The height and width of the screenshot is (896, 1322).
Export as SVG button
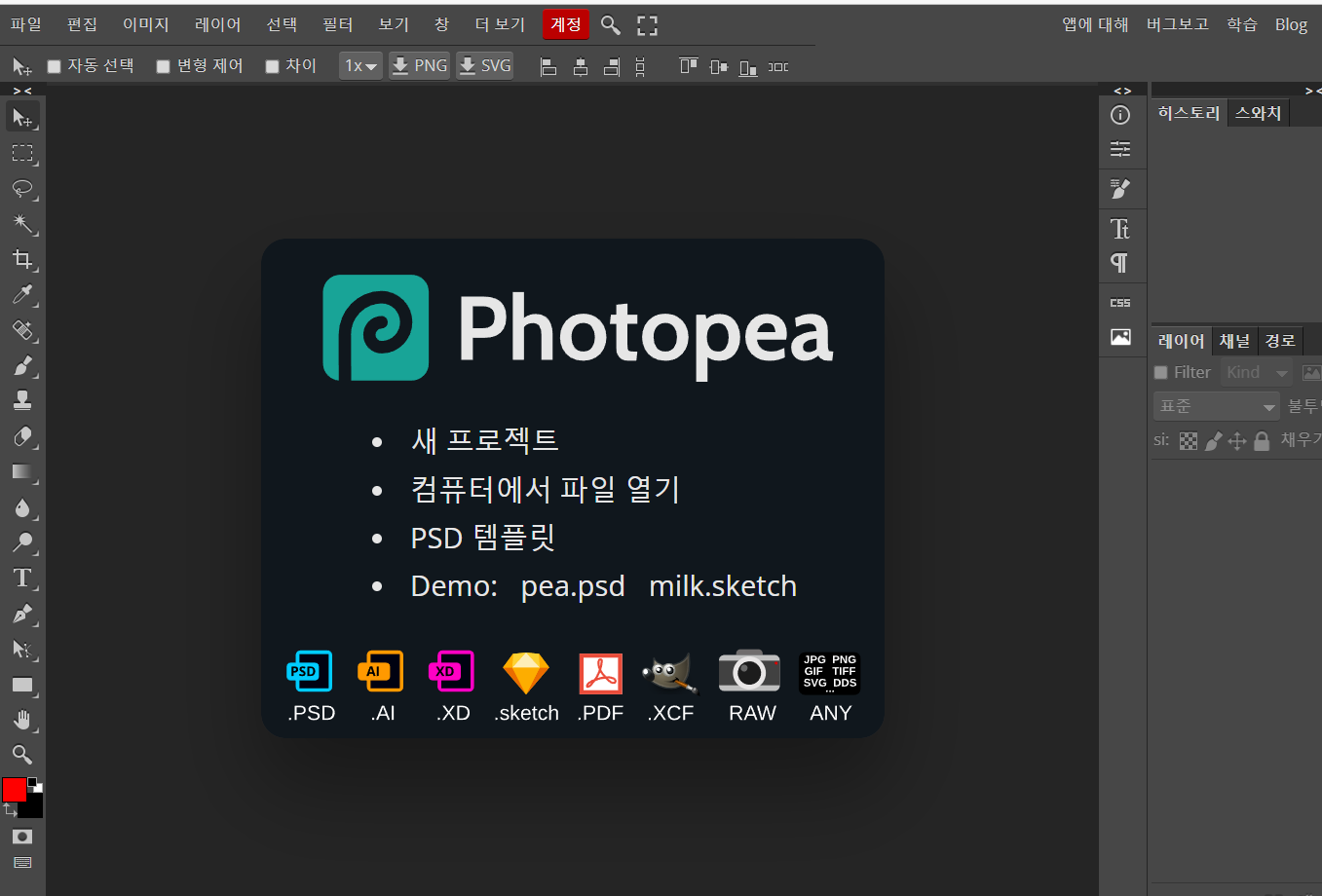click(485, 65)
